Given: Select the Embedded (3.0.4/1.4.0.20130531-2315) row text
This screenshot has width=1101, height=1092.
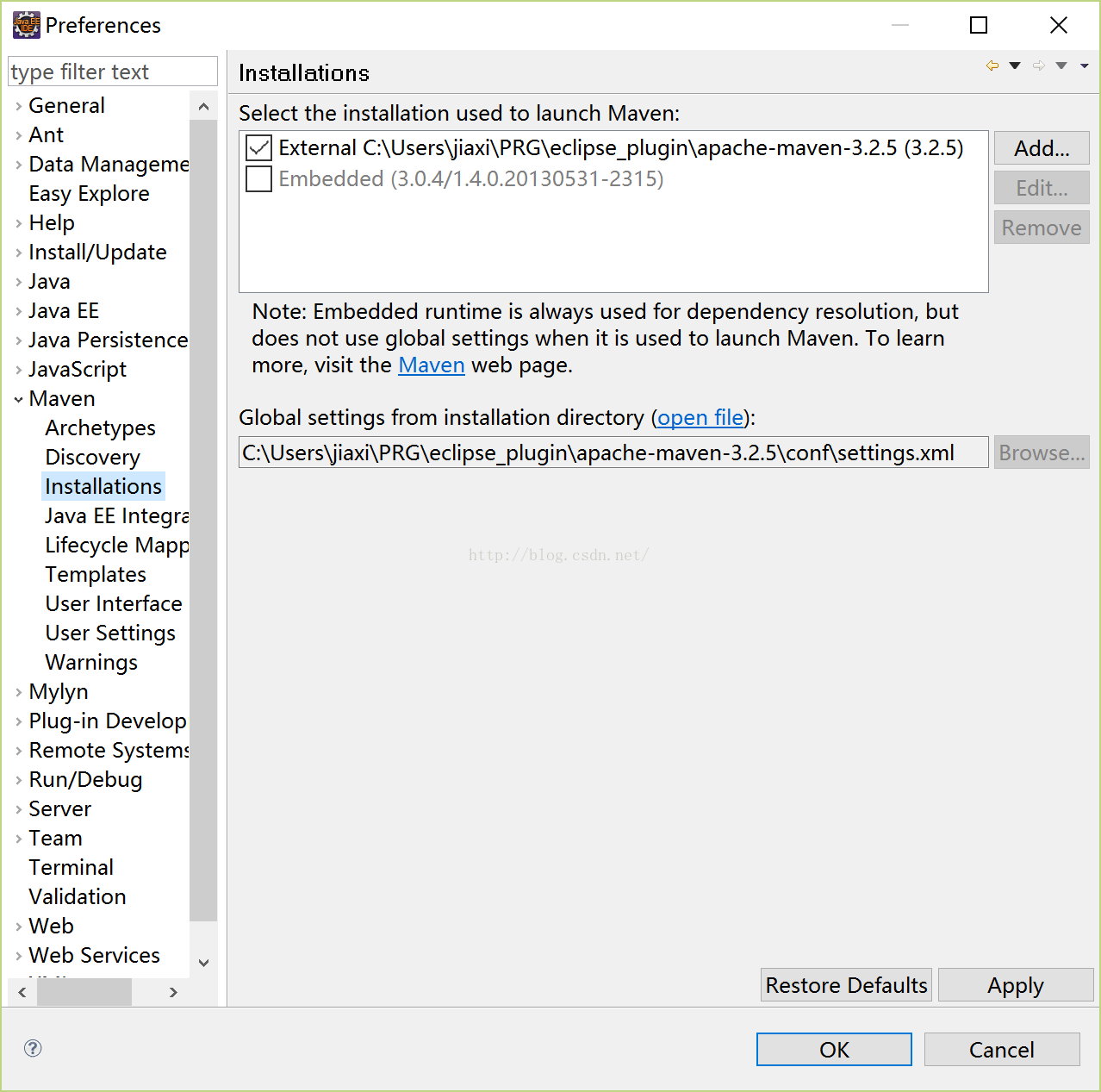Looking at the screenshot, I should point(471,179).
